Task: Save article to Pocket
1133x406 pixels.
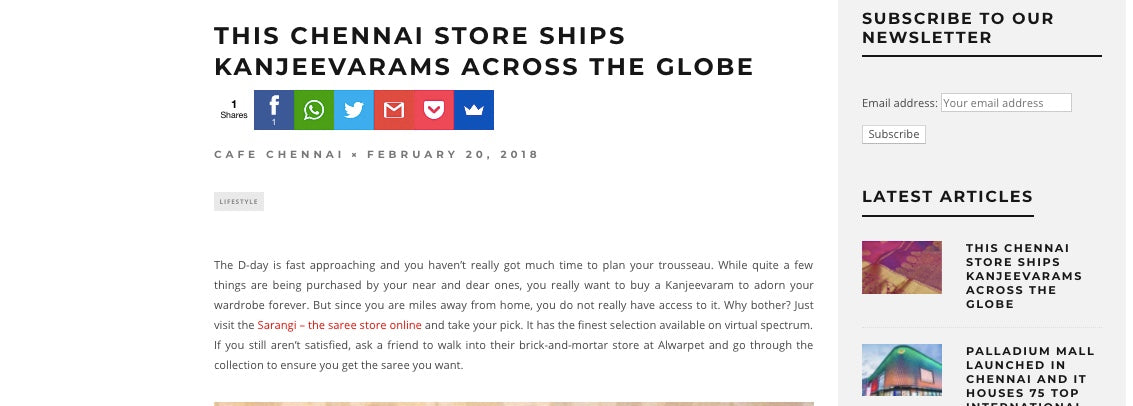Action: [x=434, y=110]
